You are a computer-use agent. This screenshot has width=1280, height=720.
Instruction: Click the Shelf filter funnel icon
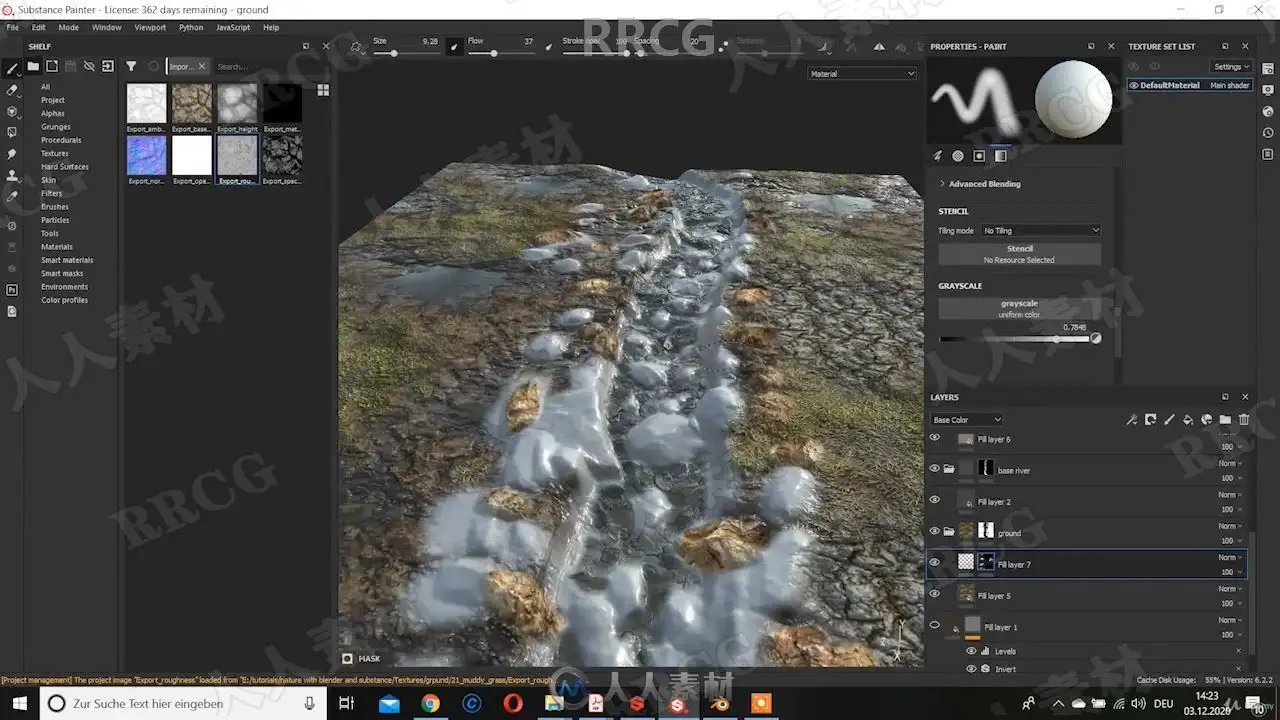point(131,66)
